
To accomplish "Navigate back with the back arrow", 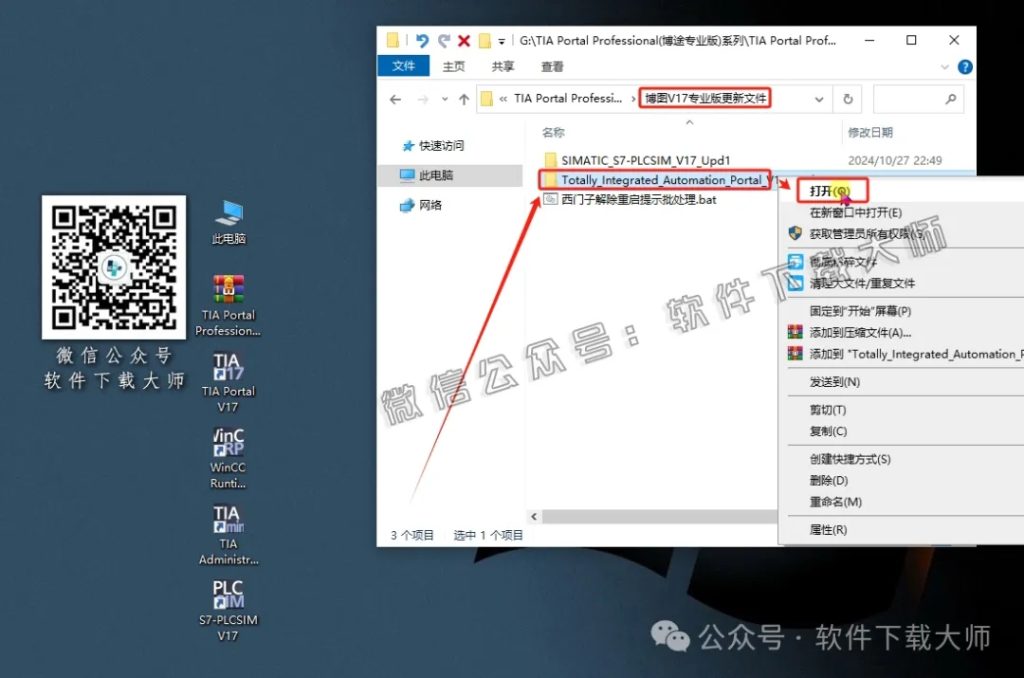I will click(x=395, y=99).
